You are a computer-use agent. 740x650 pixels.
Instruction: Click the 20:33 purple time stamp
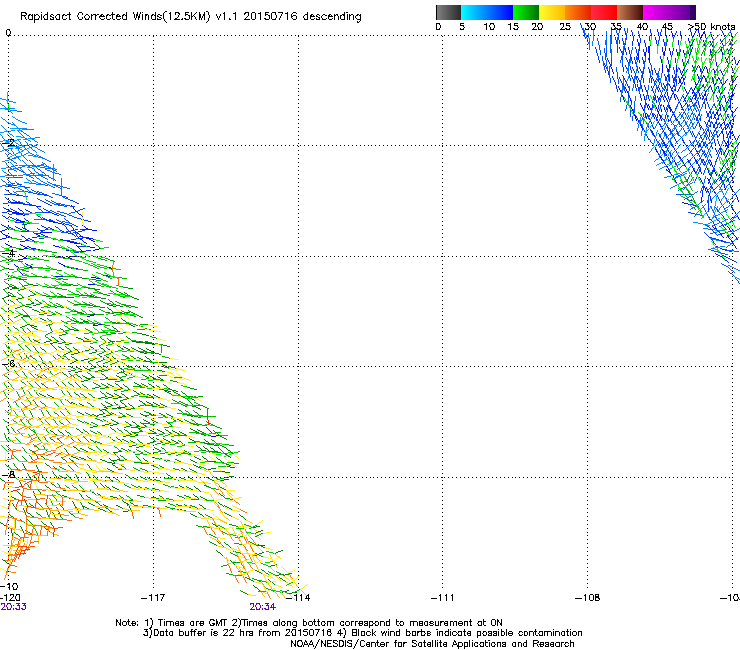[x=13, y=607]
